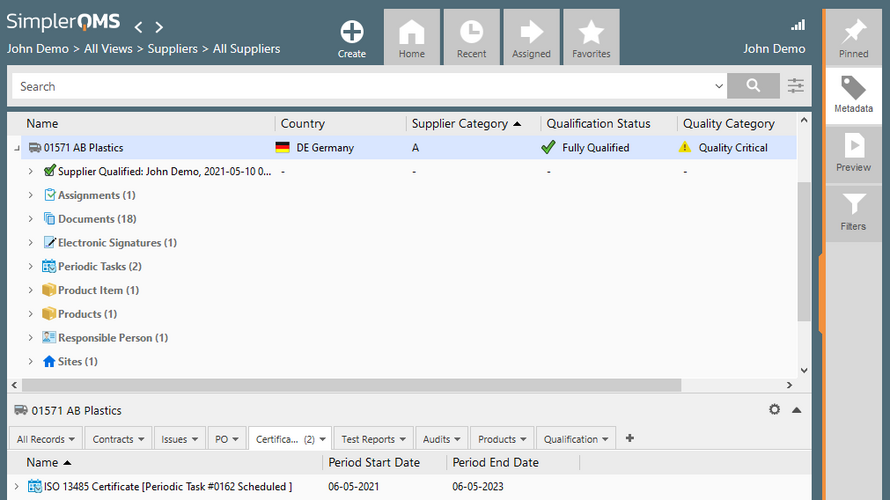Open relationship panel gear settings
The image size is (890, 500).
point(774,410)
